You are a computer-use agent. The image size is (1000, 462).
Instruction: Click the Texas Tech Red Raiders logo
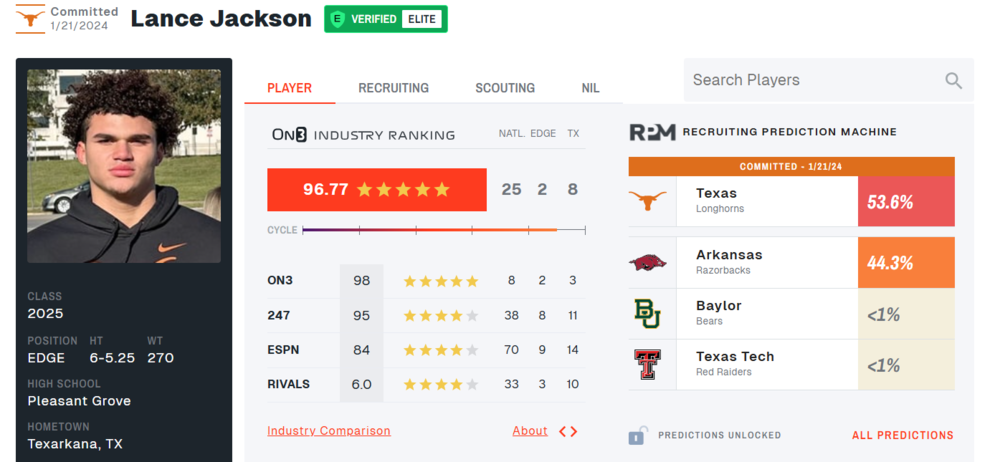(x=647, y=364)
